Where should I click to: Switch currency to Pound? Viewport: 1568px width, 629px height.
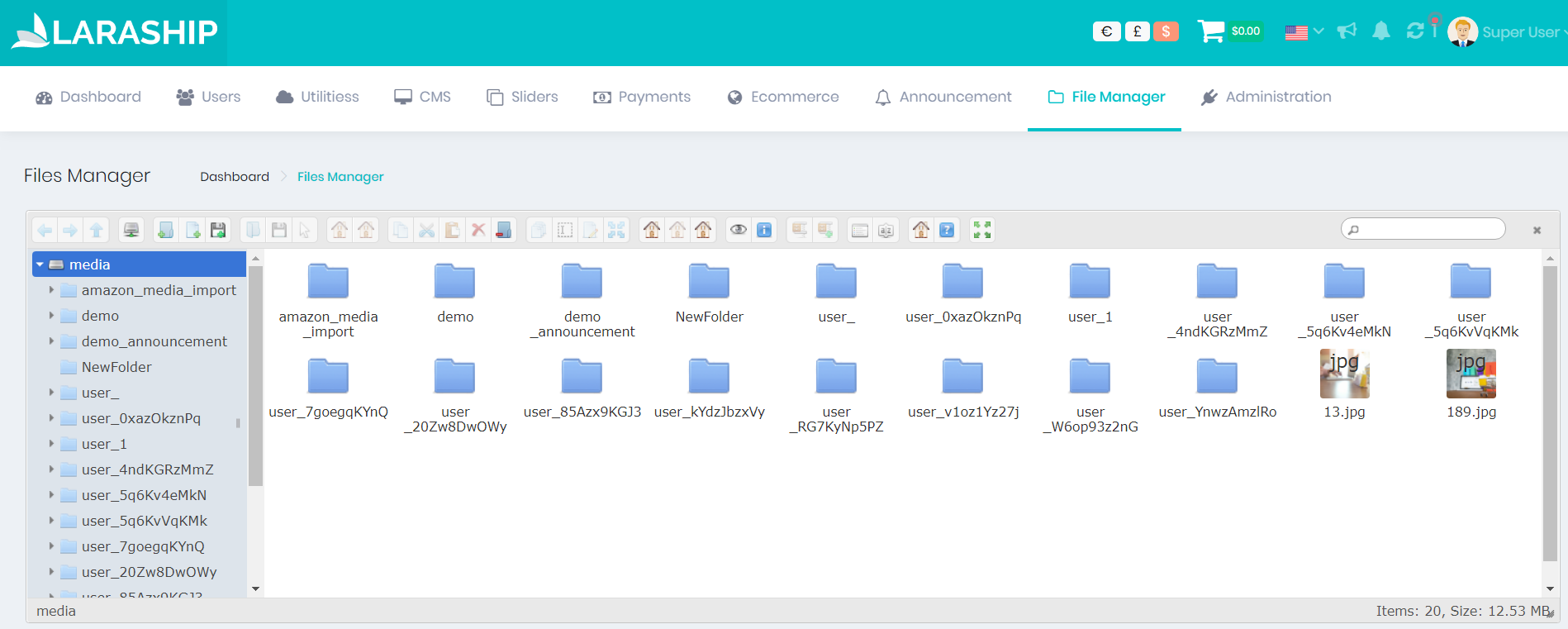[x=1137, y=31]
